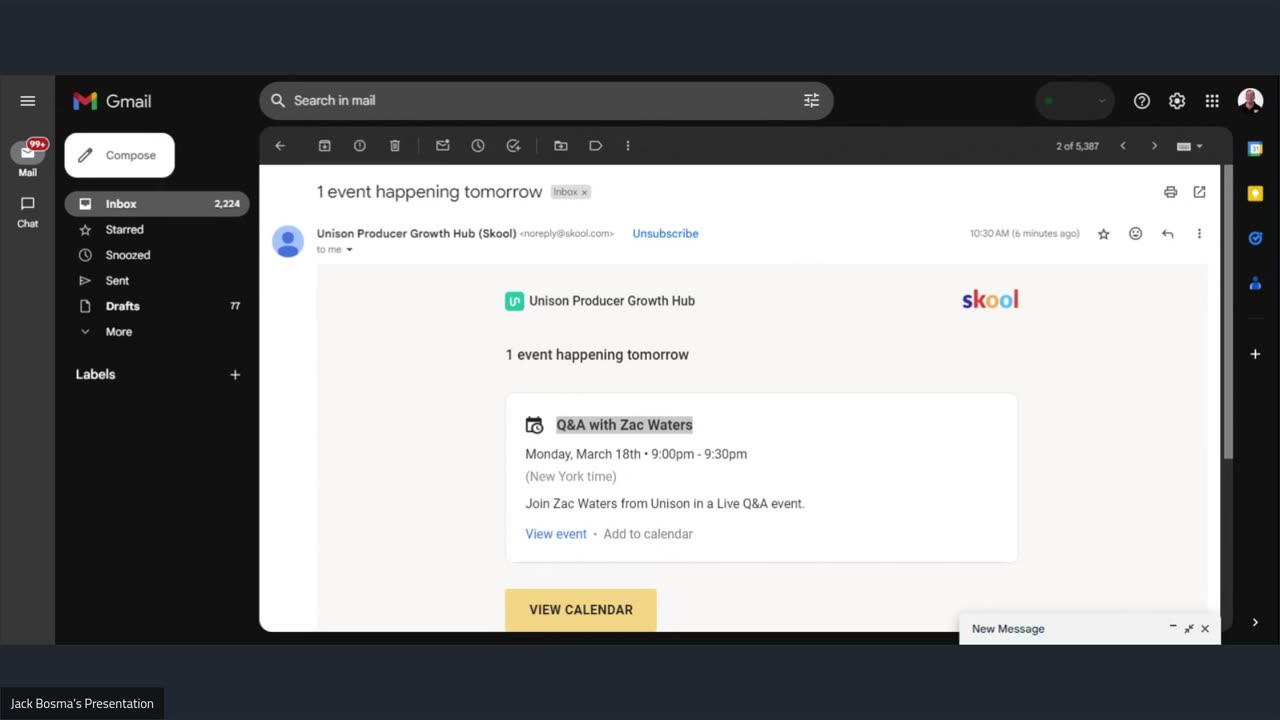The height and width of the screenshot is (720, 1280).
Task: Open the main menu hamburger icon
Action: (x=27, y=101)
